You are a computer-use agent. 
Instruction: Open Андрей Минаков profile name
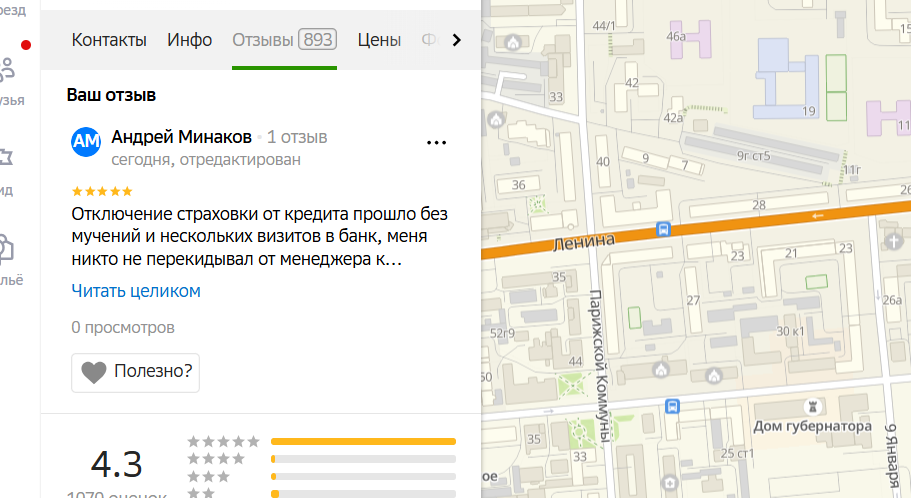click(181, 137)
